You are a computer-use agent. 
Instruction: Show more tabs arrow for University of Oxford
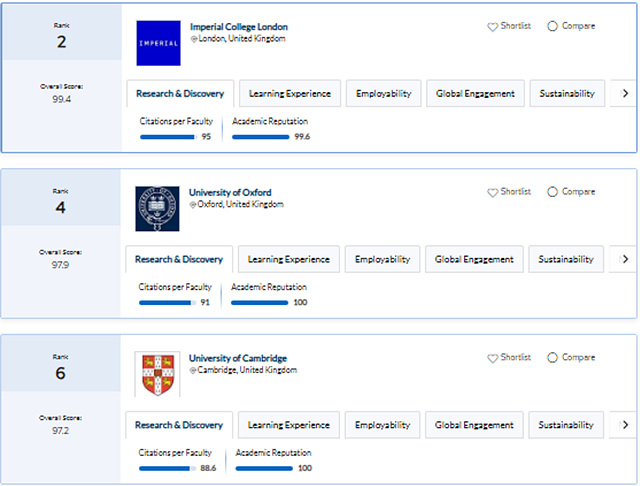624,259
